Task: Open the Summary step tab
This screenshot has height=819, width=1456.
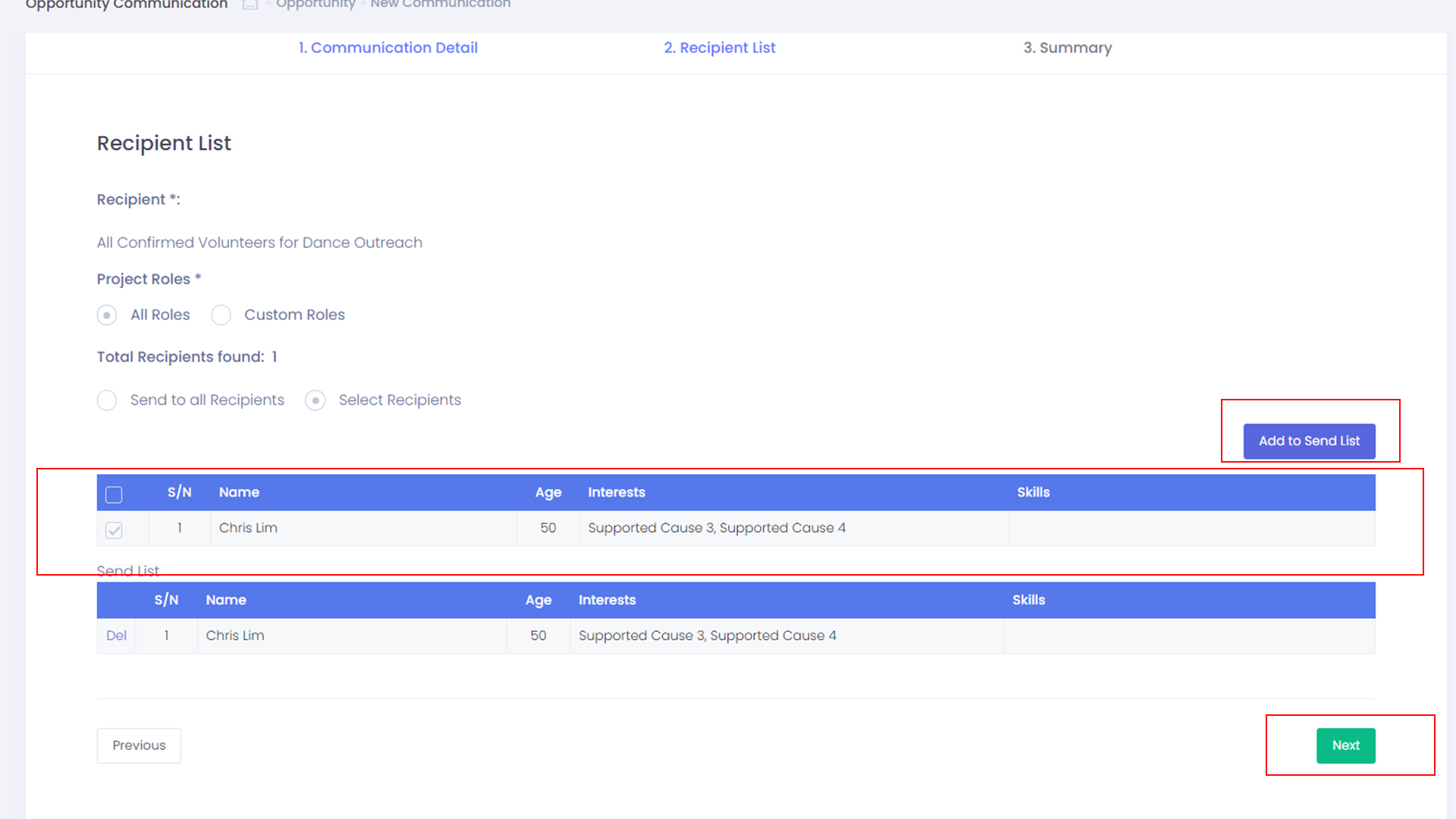Action: click(1067, 48)
